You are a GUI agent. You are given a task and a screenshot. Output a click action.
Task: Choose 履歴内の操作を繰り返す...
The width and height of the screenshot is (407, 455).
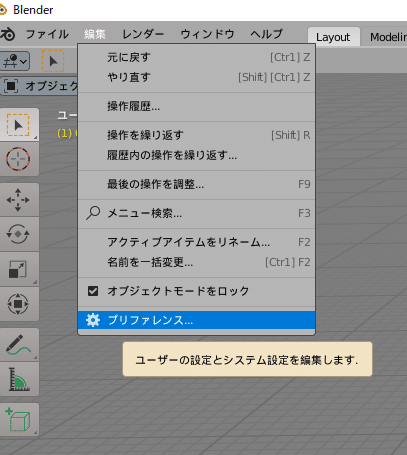tap(196, 155)
